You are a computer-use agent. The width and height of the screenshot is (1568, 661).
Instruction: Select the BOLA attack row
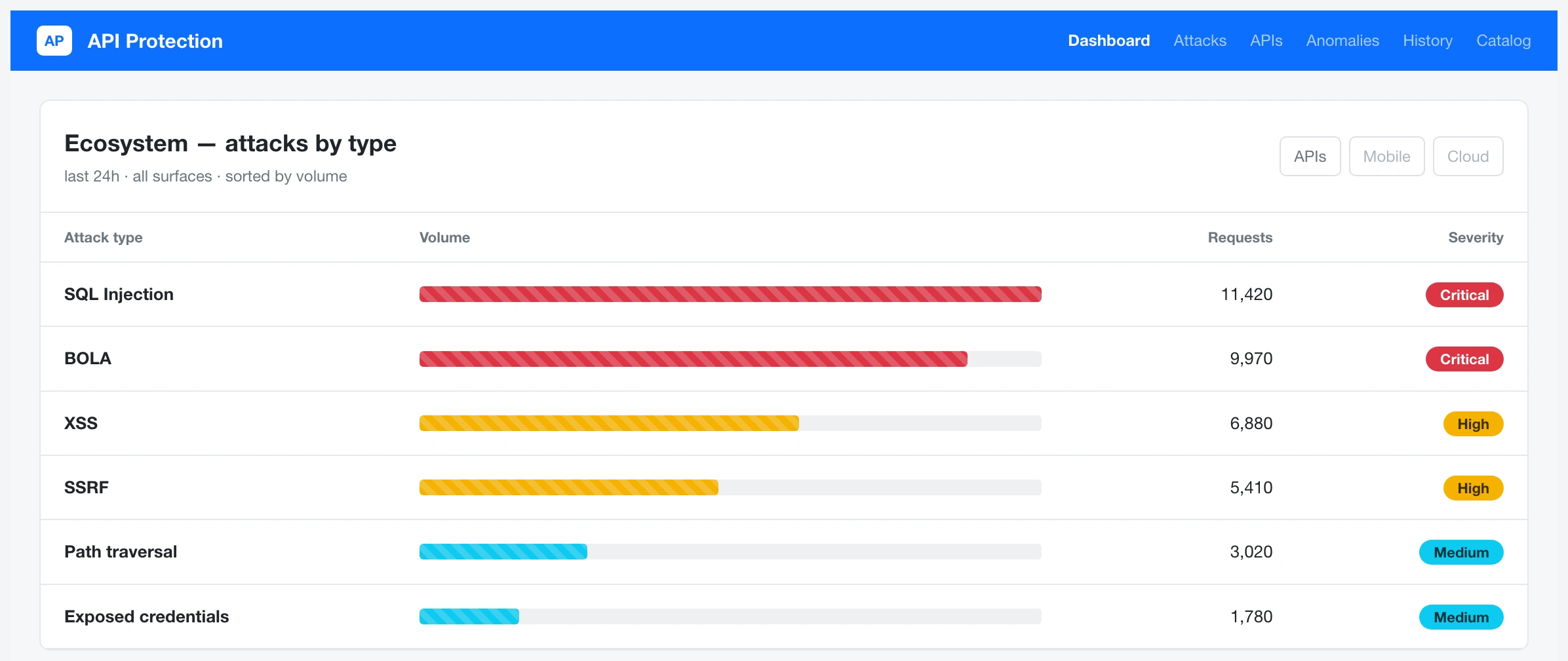click(784, 359)
